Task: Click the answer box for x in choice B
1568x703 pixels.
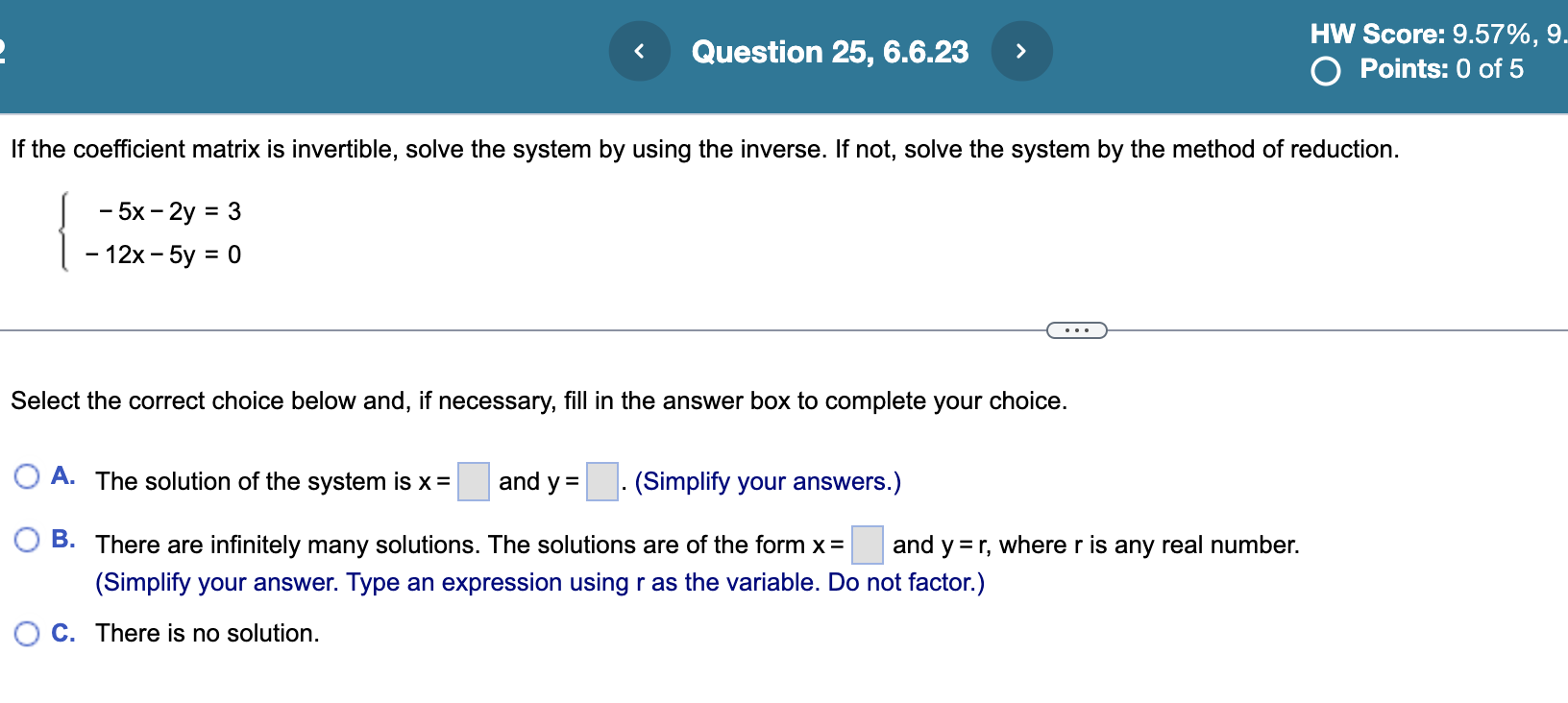Action: [867, 545]
